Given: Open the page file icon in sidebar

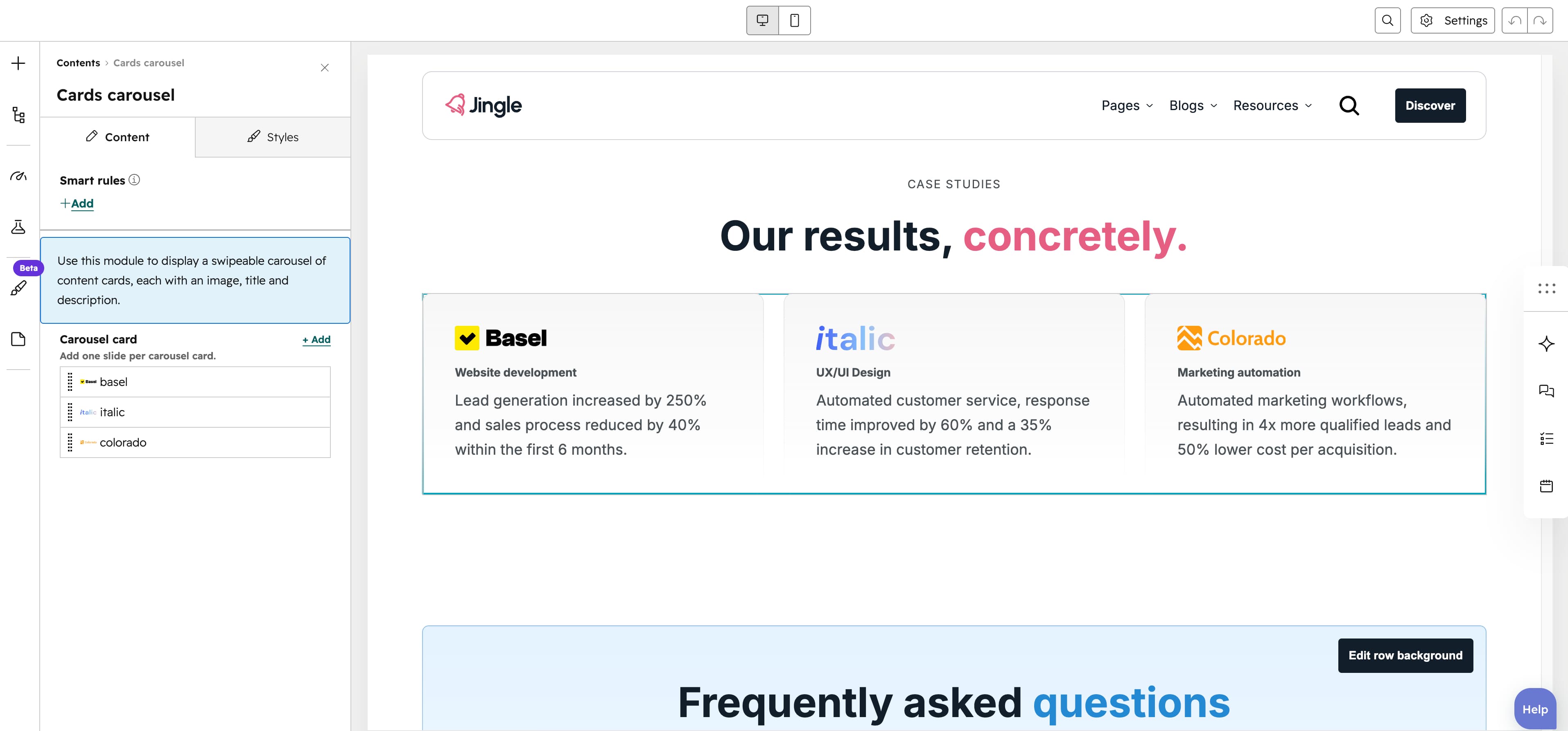Looking at the screenshot, I should click(x=18, y=339).
